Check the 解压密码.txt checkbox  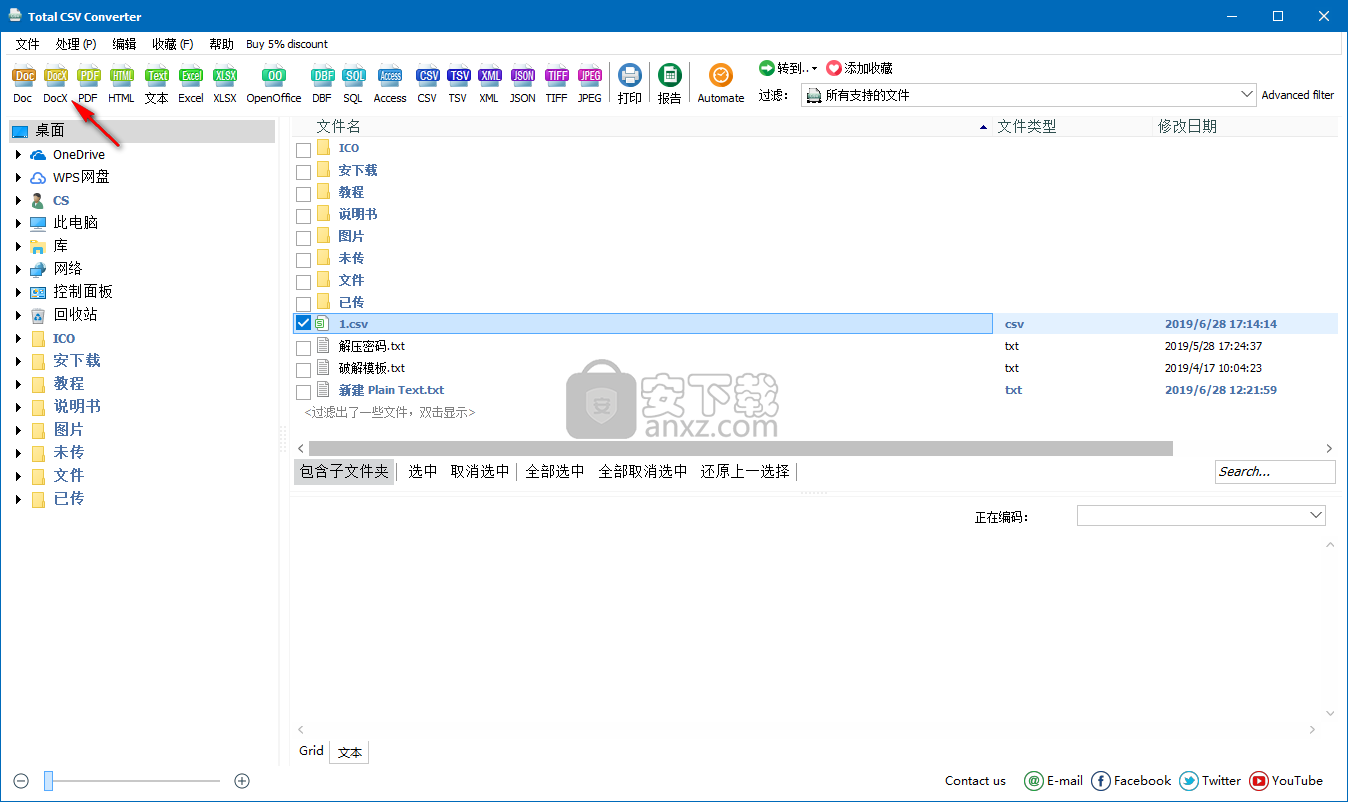pos(303,348)
